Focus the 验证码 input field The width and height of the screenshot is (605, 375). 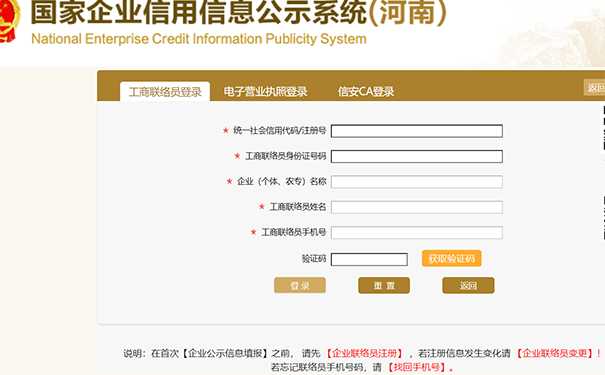pos(369,259)
